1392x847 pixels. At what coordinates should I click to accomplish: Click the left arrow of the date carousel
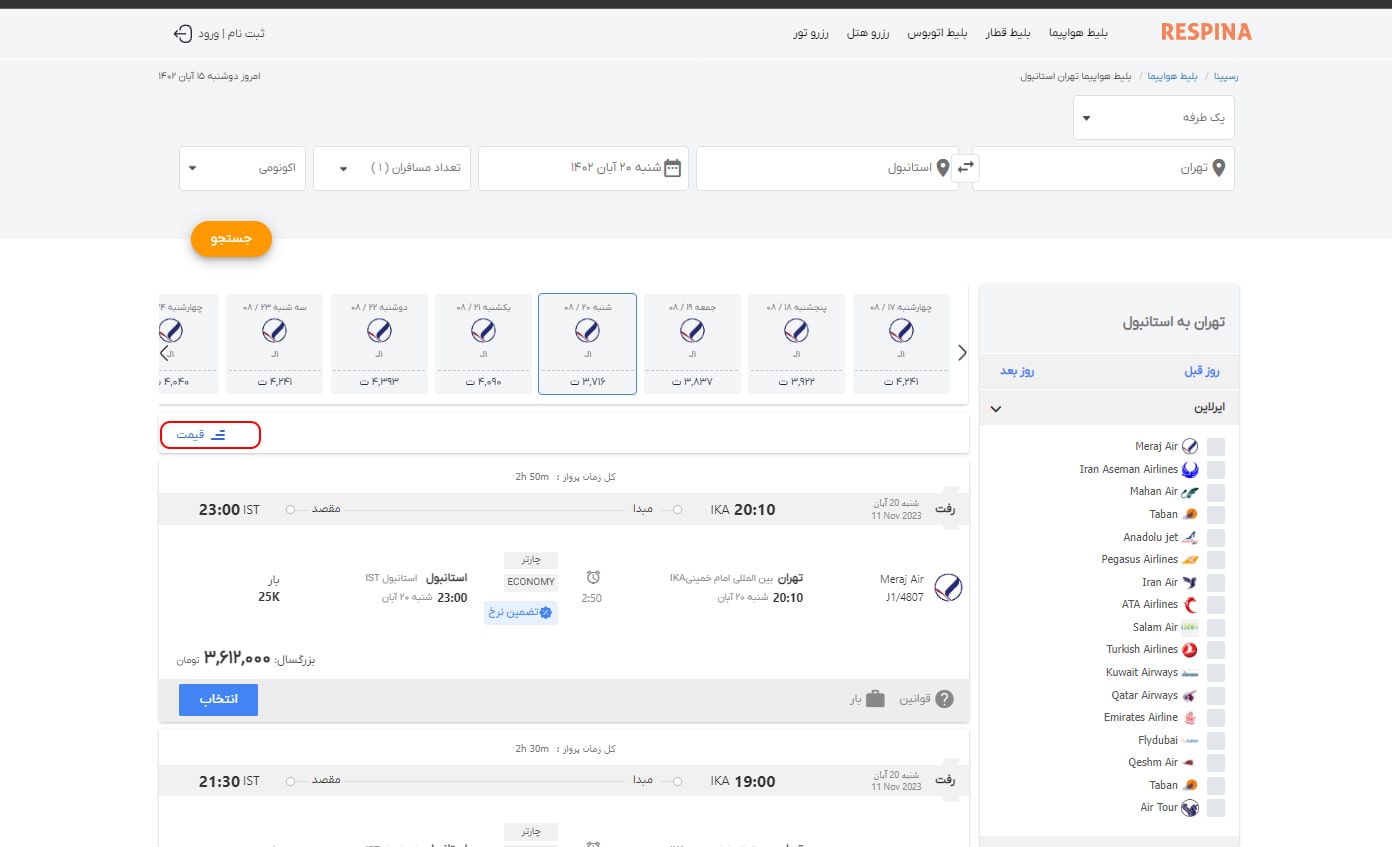tap(165, 352)
